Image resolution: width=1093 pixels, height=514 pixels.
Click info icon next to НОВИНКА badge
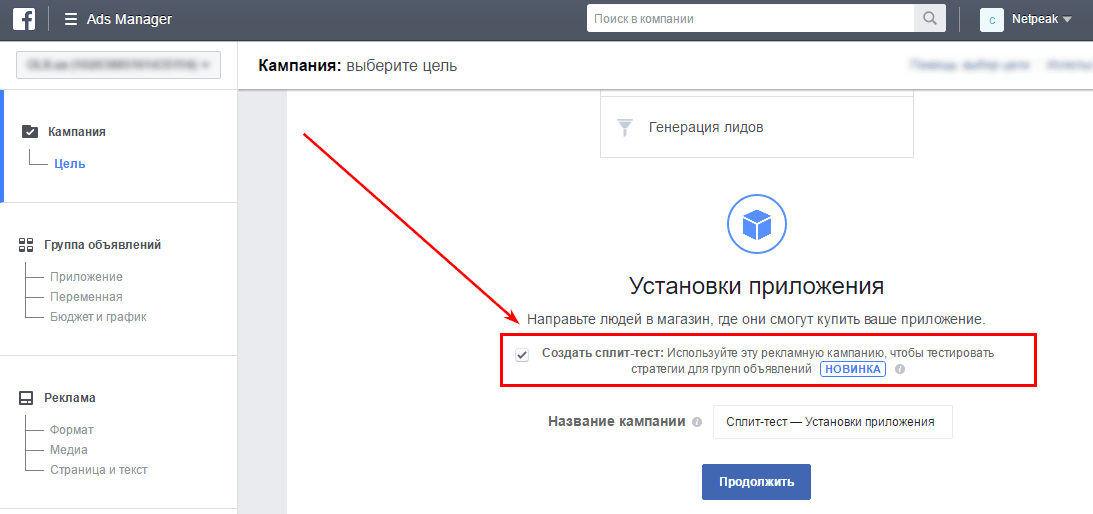900,369
